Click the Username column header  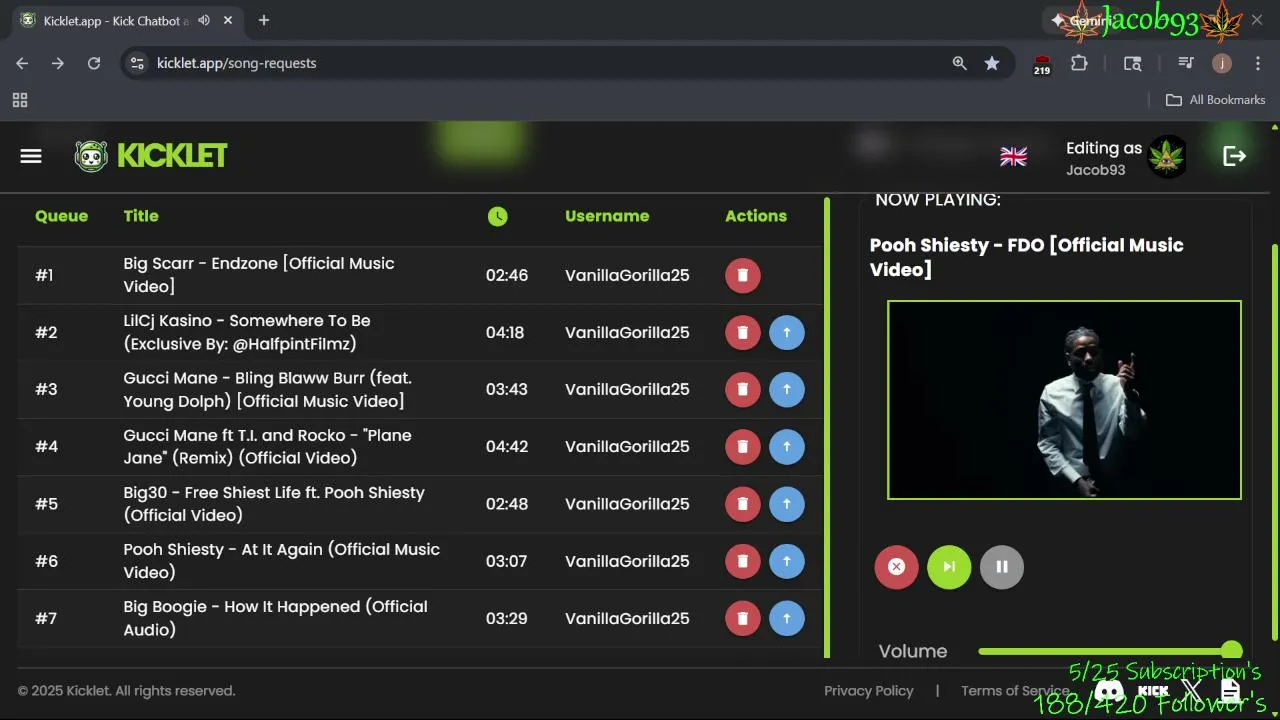pos(607,216)
